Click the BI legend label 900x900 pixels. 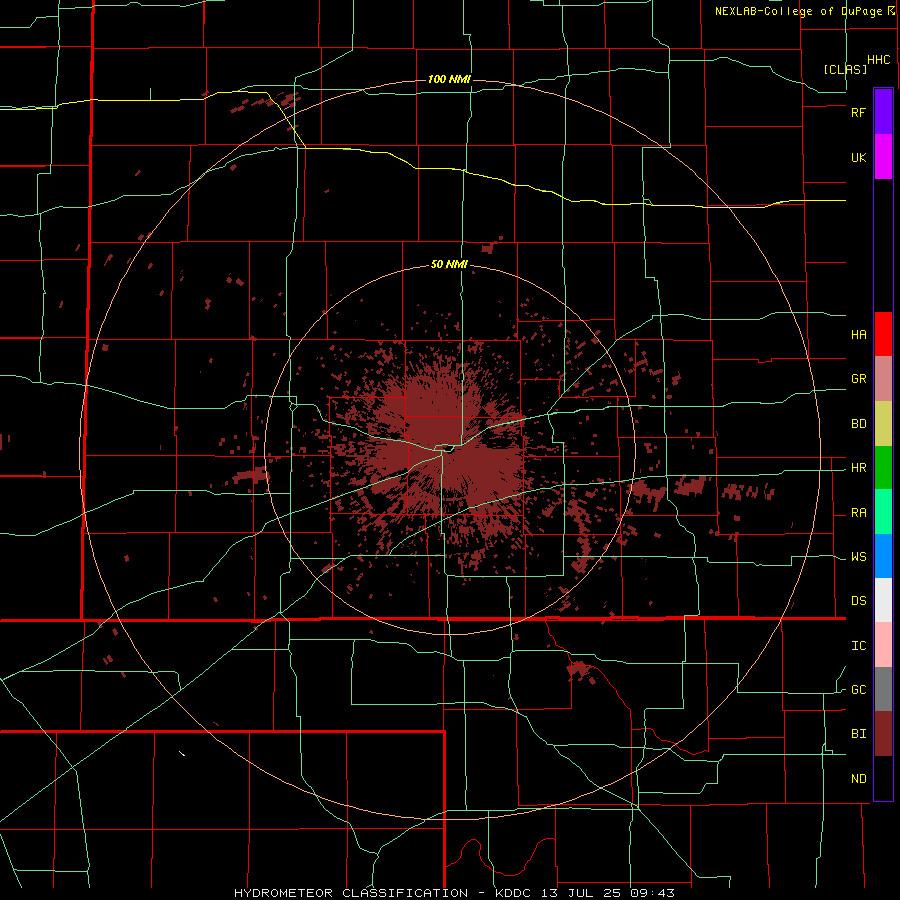pos(858,734)
